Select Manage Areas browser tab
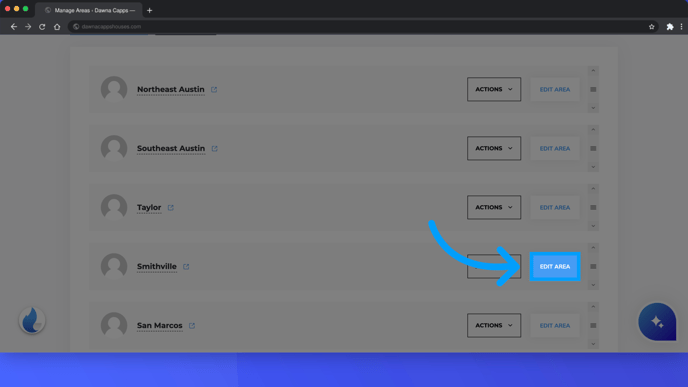This screenshot has width=688, height=387. pos(89,10)
